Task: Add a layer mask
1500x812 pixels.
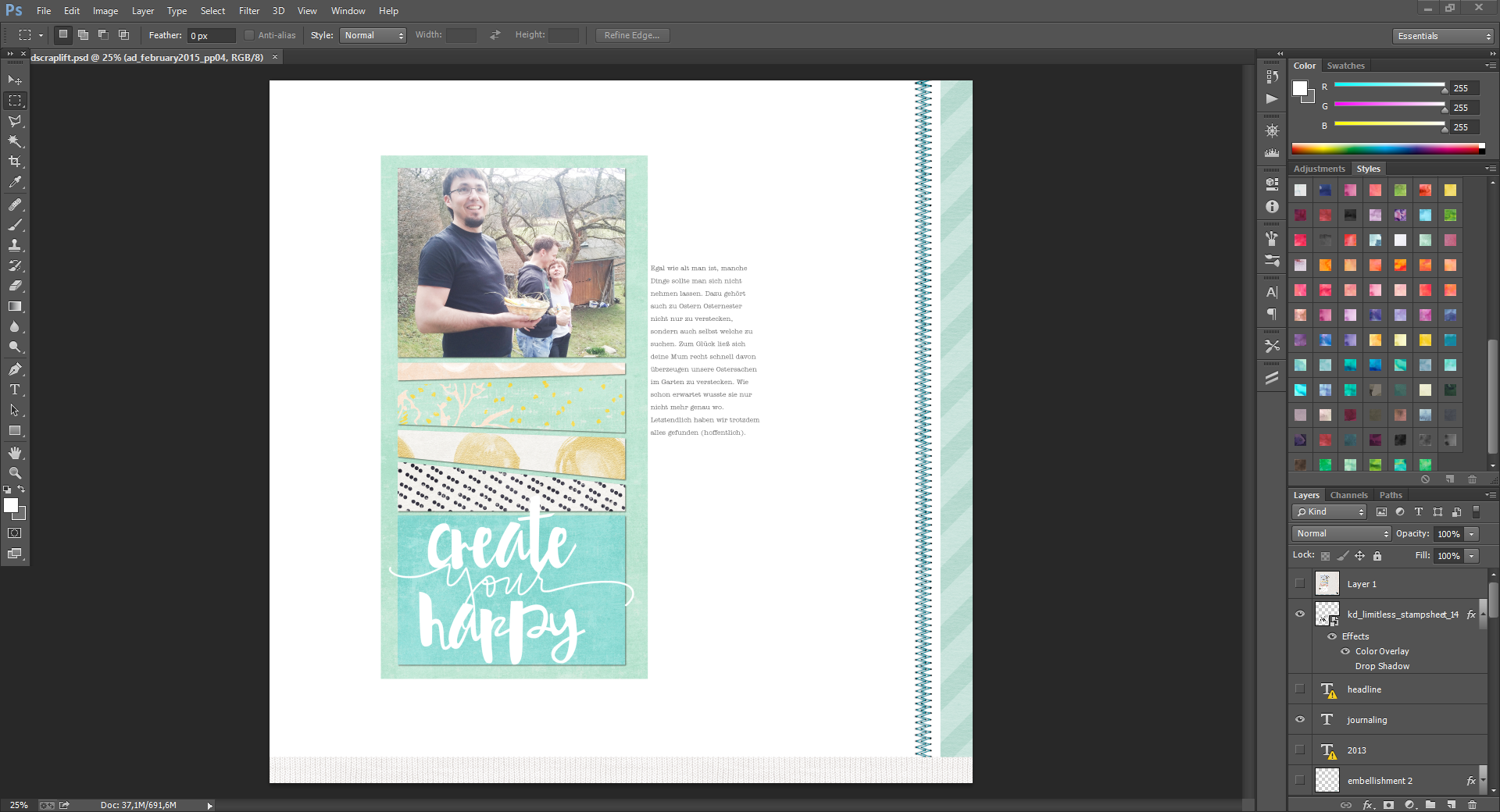Action: click(x=1388, y=804)
